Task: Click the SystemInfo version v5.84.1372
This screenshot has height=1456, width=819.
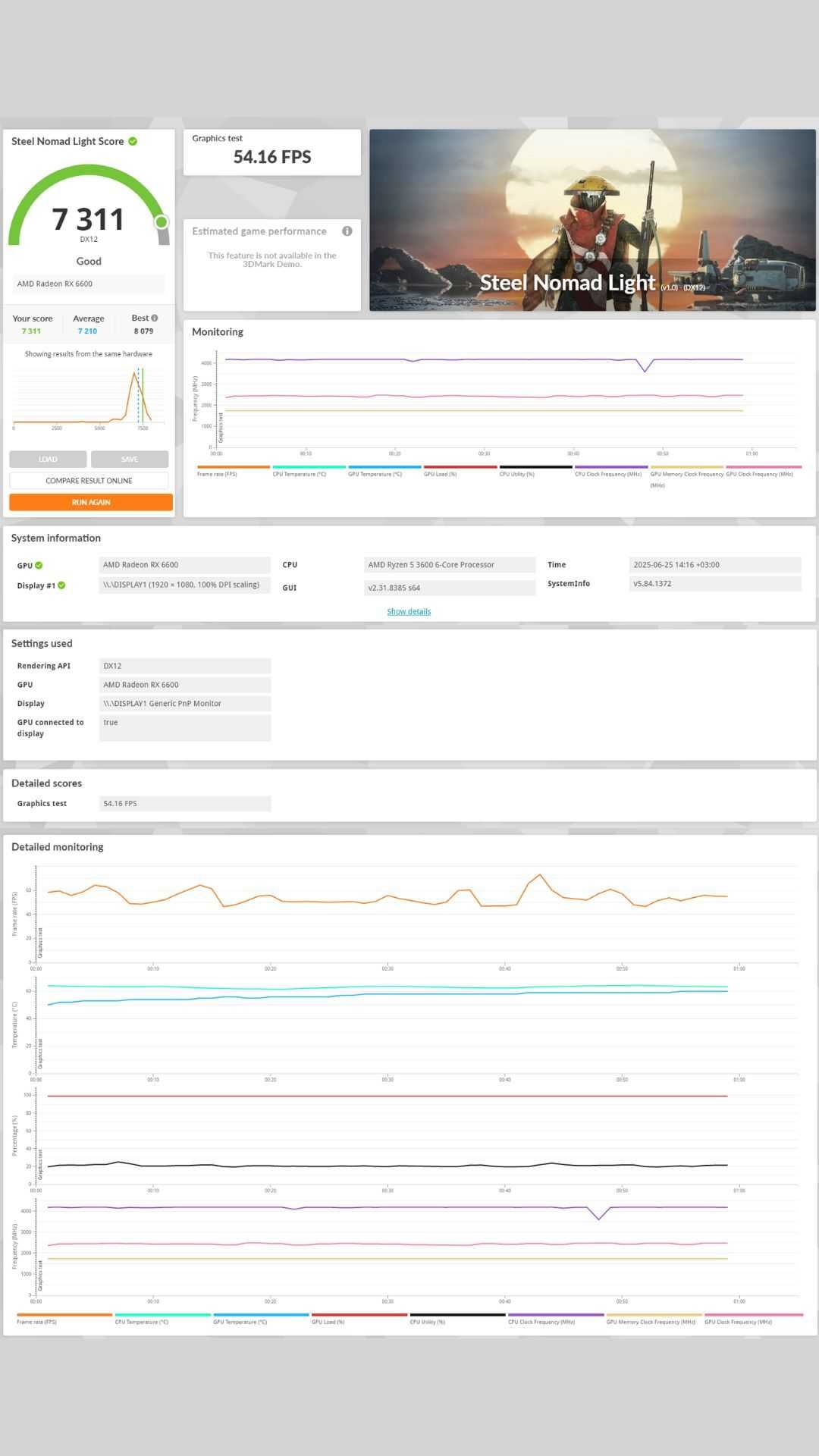Action: [715, 584]
